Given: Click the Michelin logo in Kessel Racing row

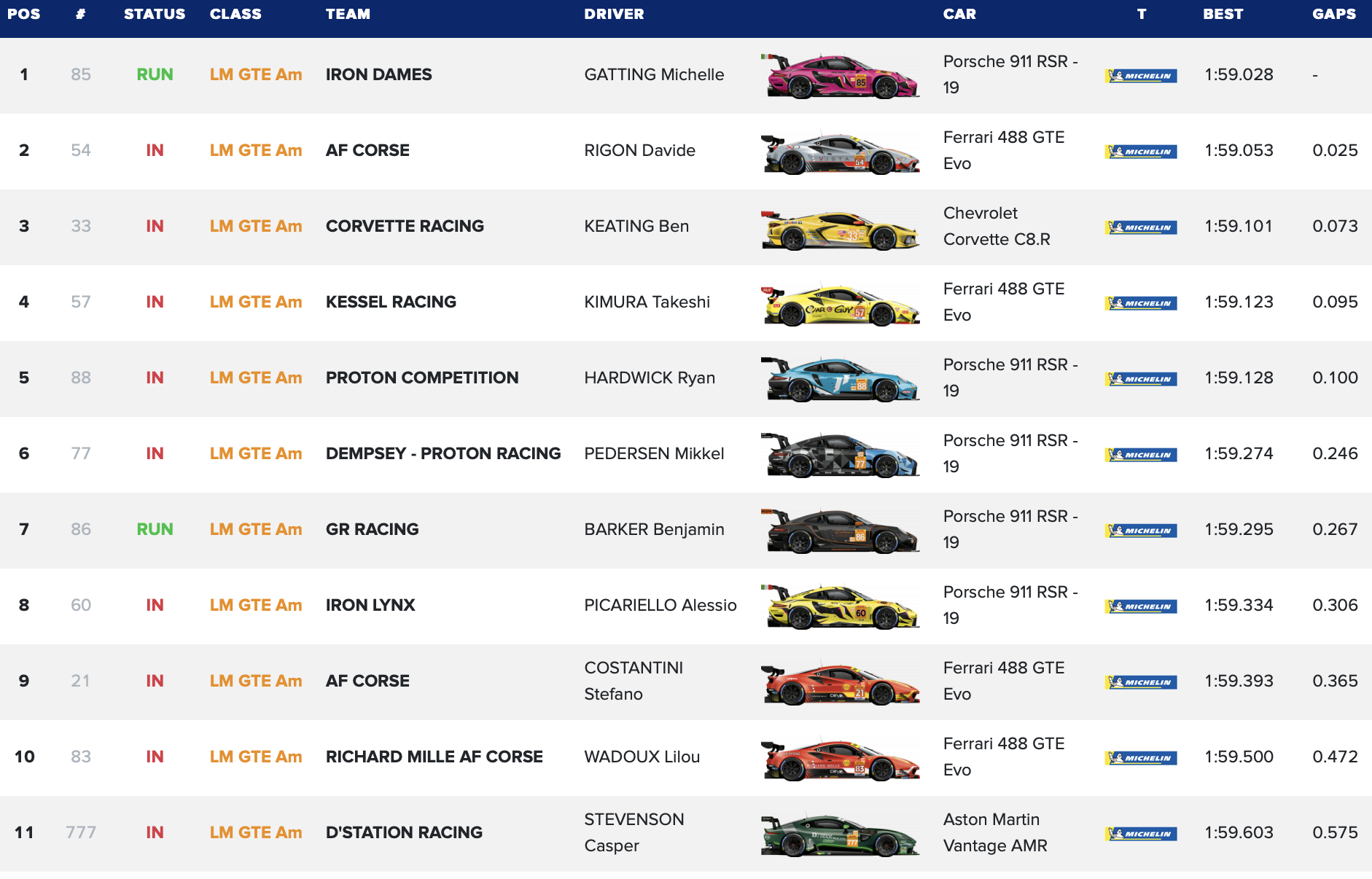Looking at the screenshot, I should tap(1141, 303).
